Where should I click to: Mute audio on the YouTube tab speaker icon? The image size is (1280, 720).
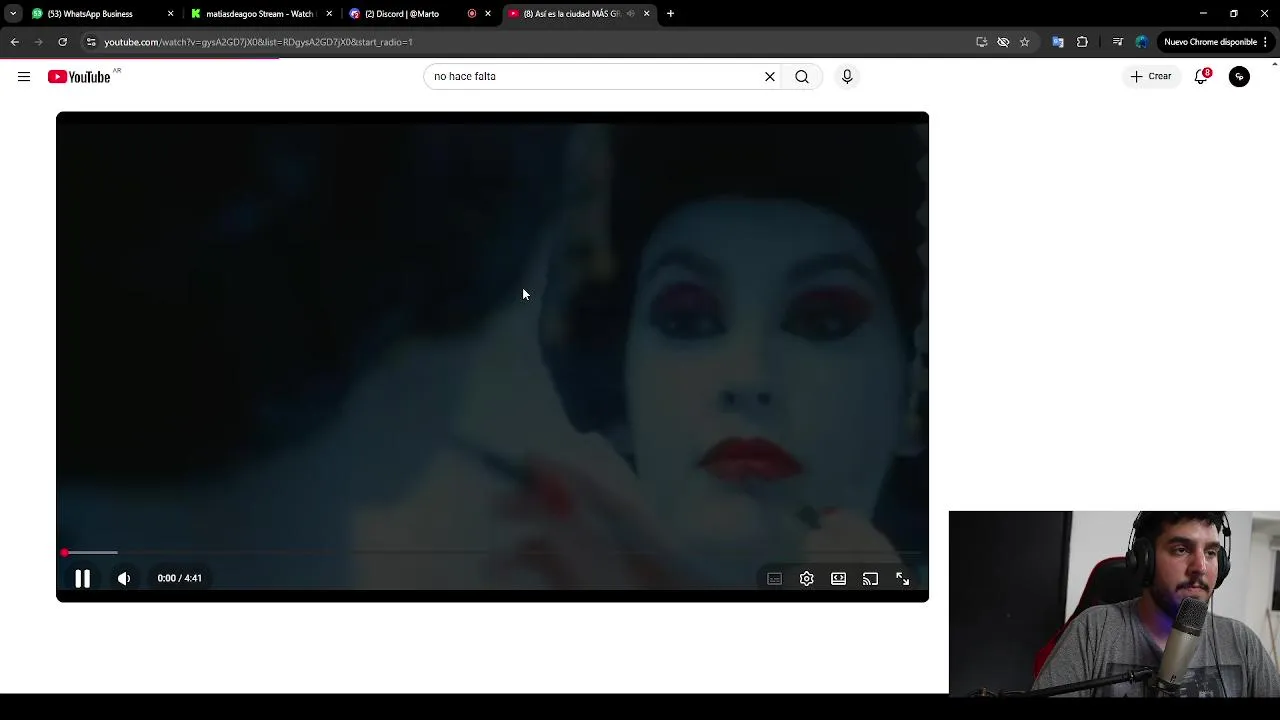[x=630, y=14]
